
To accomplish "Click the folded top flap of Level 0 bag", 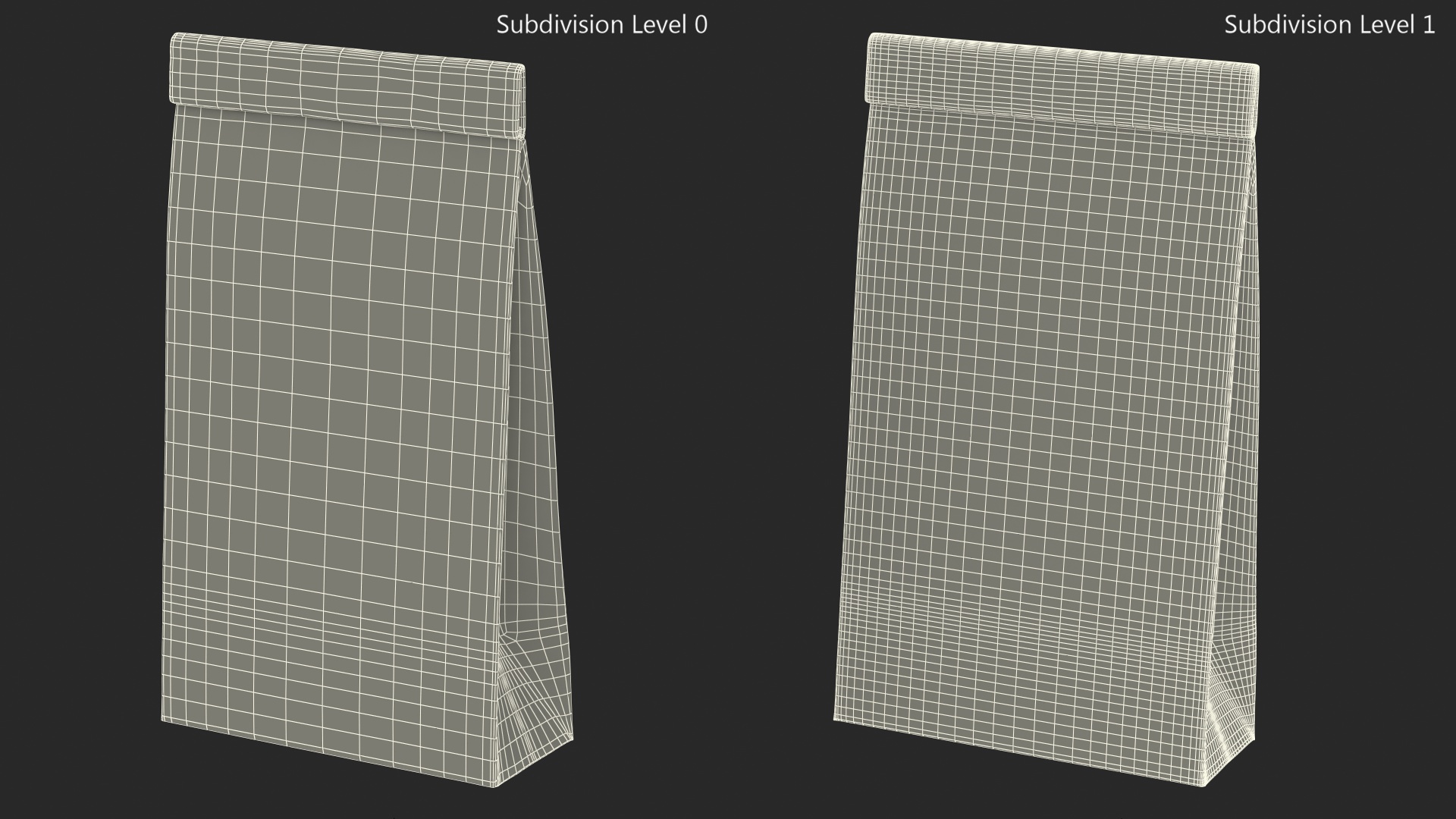I will click(345, 83).
